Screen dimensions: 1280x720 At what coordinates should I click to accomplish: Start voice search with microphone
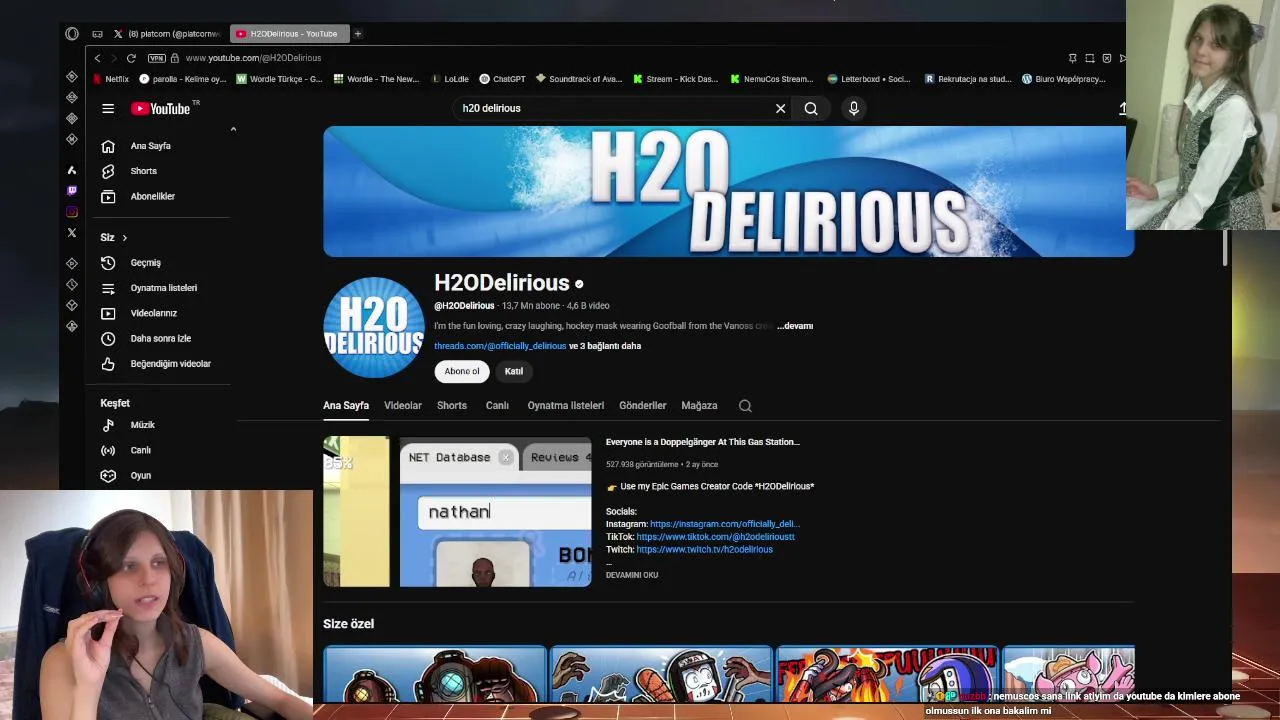(854, 108)
